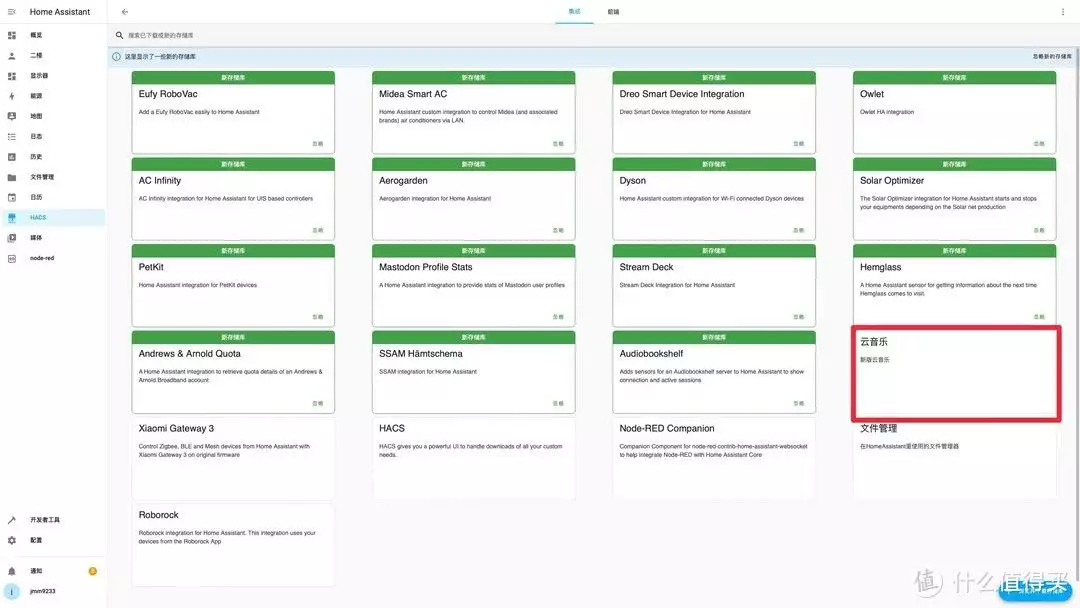Screen dimensions: 1080x608
Task: Open the 文件管理 integration card
Action: pos(954,458)
